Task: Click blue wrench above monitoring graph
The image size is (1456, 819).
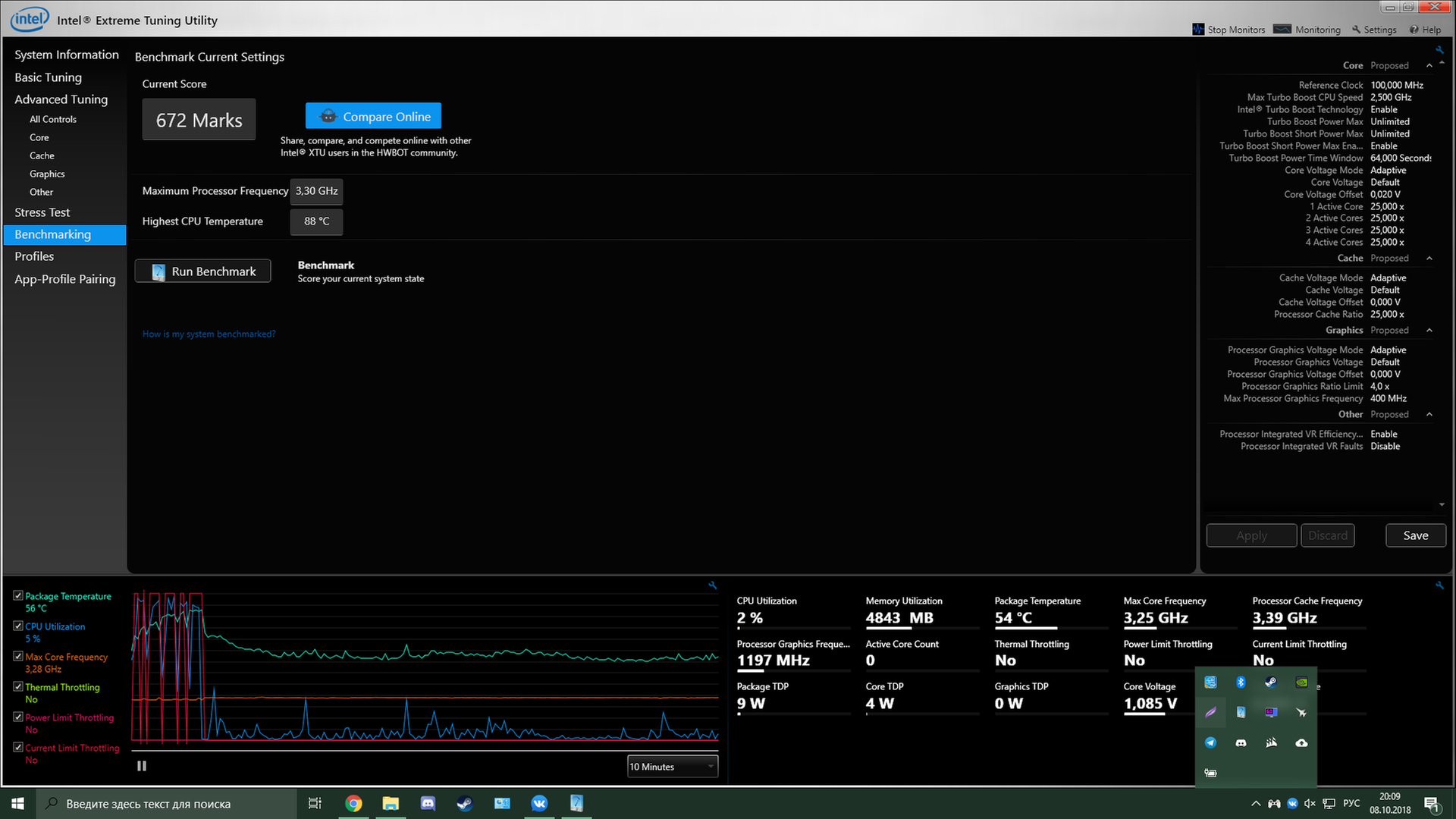Action: tap(713, 585)
